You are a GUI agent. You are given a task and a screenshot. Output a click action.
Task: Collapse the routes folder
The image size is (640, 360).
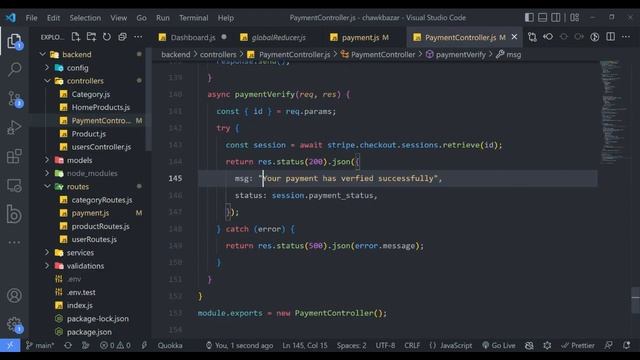tap(47, 187)
